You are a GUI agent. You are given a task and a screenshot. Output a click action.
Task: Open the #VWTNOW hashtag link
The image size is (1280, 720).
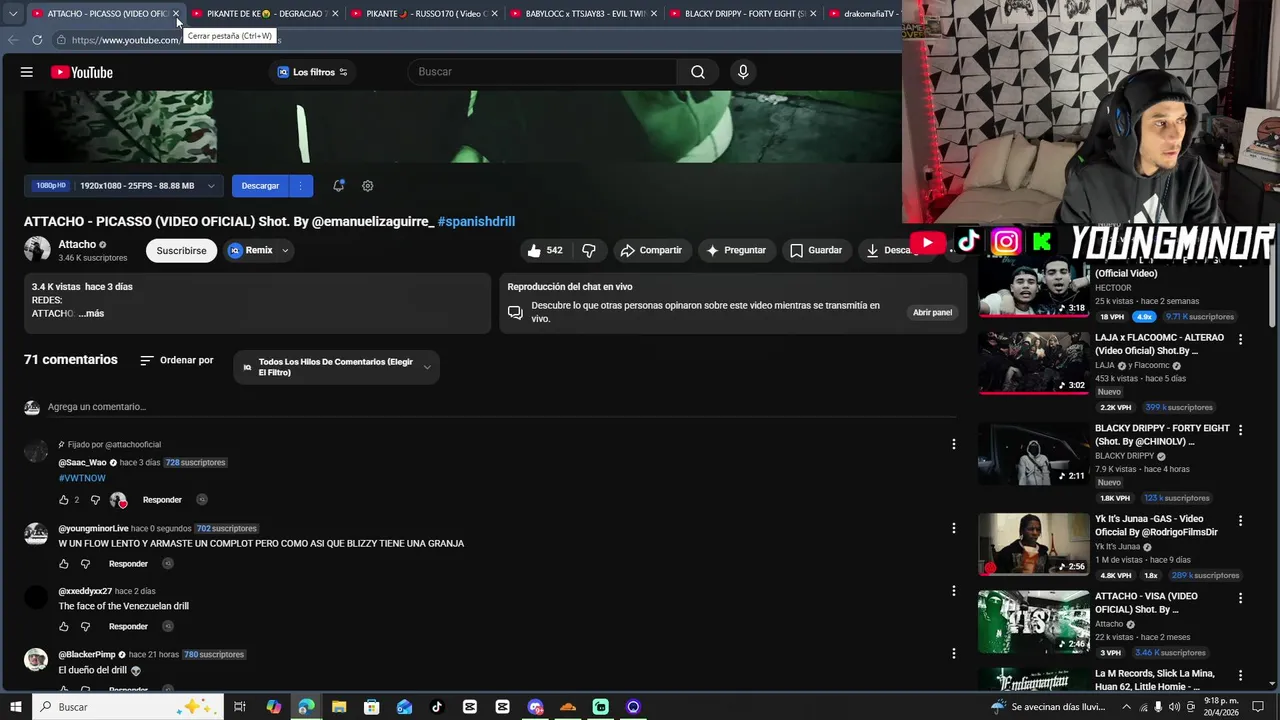(82, 478)
